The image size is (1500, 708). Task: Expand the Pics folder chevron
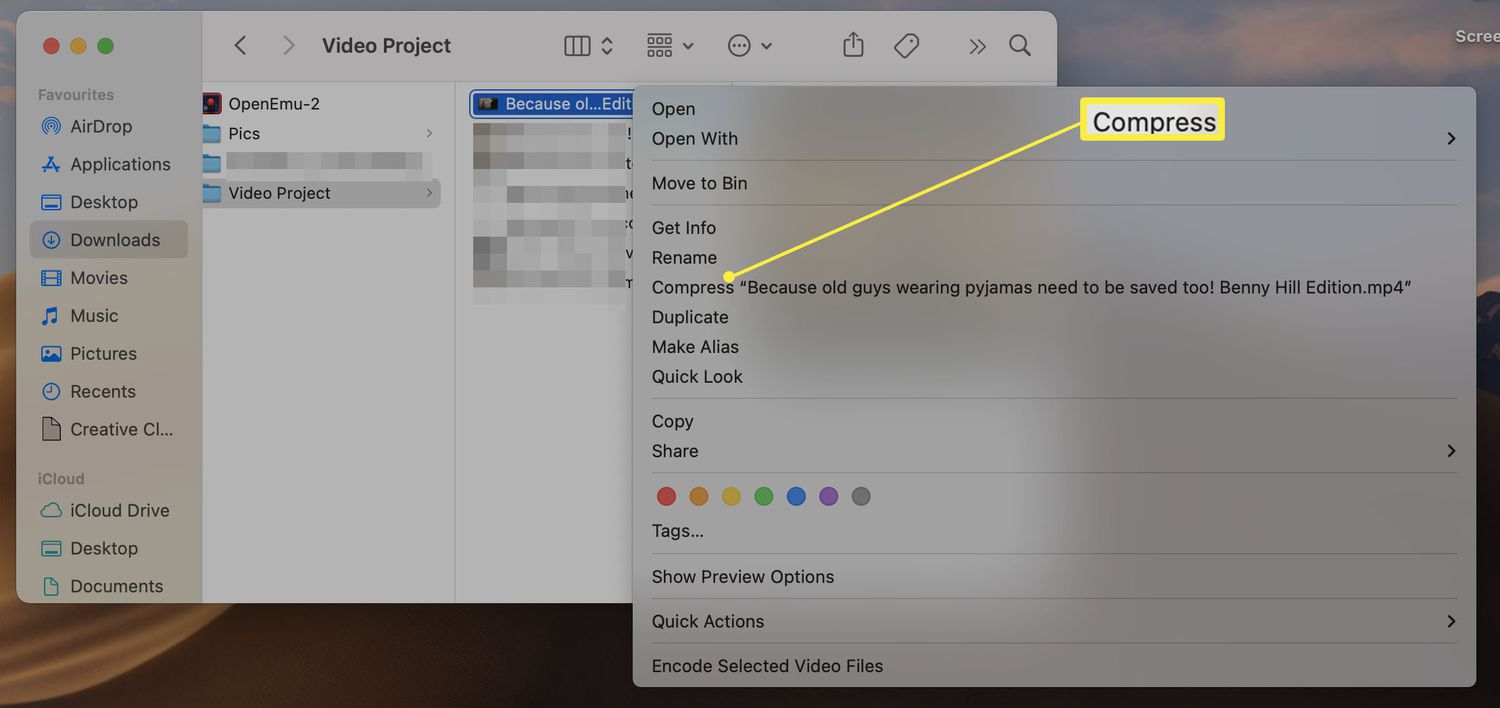(x=429, y=133)
